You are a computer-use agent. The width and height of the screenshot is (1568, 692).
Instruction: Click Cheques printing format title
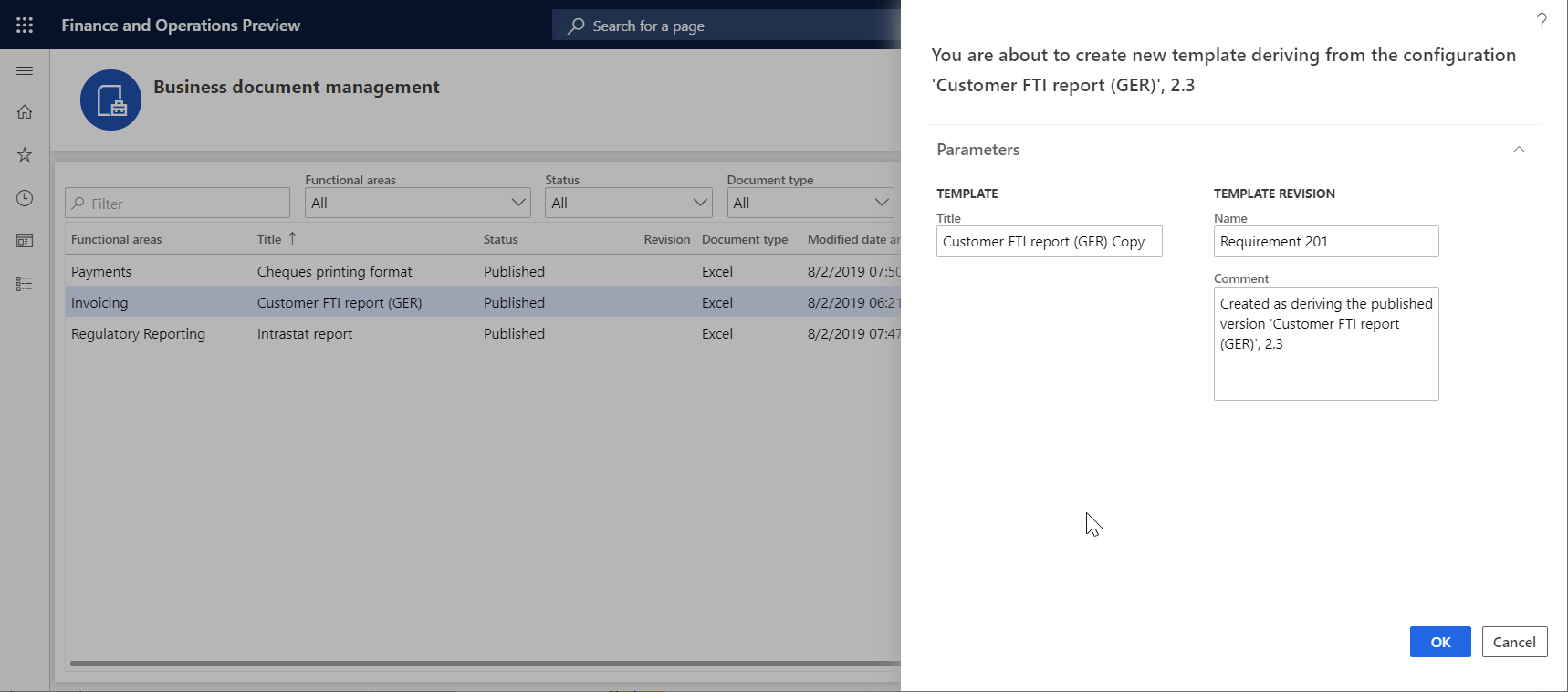(x=334, y=271)
